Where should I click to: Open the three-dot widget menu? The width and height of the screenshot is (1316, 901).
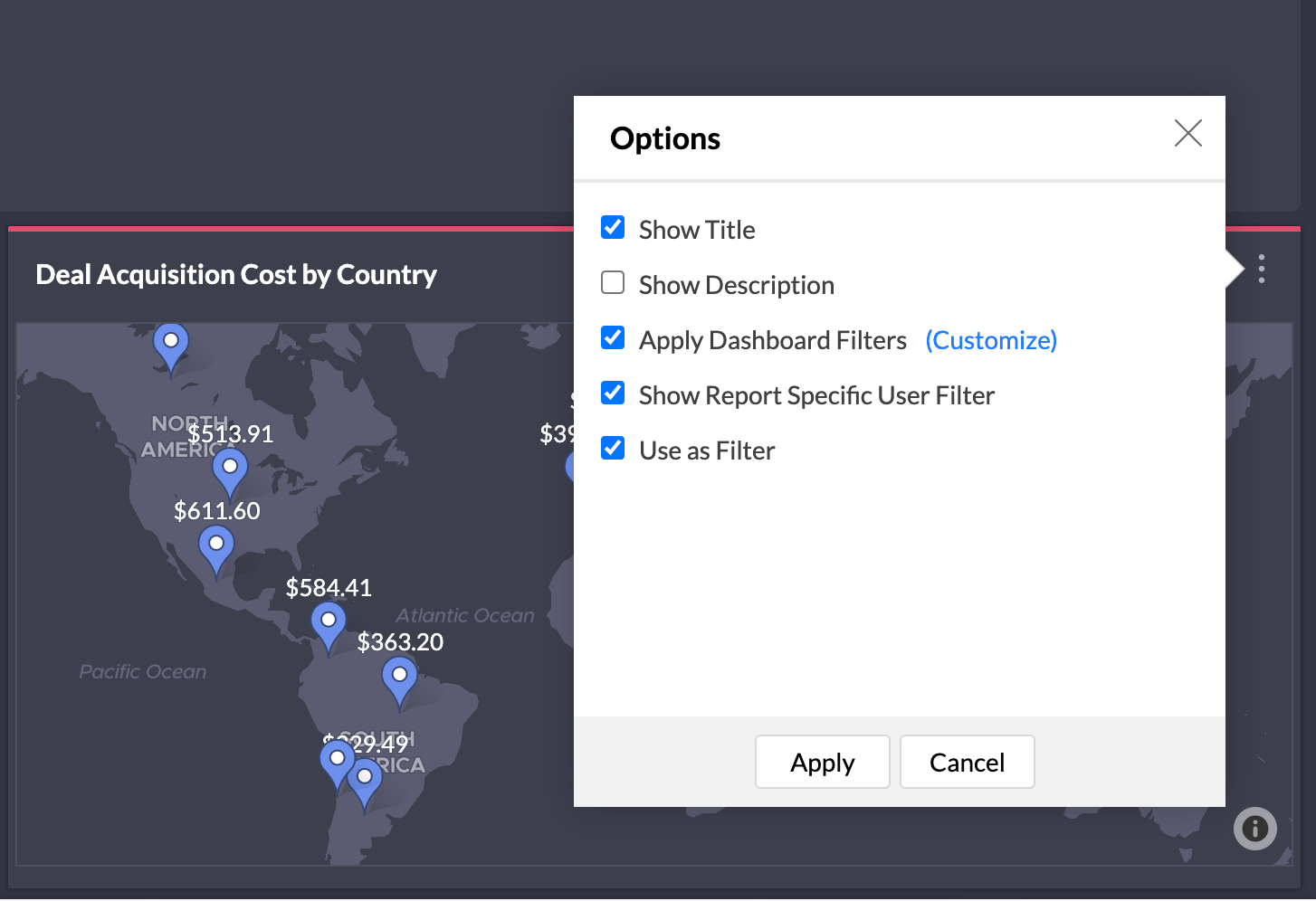(1261, 269)
